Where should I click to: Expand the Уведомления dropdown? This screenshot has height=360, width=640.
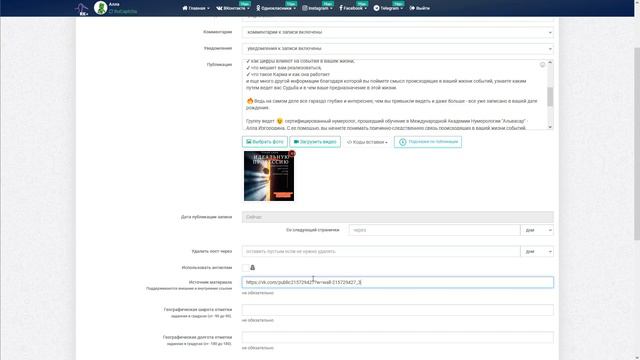[x=398, y=49]
